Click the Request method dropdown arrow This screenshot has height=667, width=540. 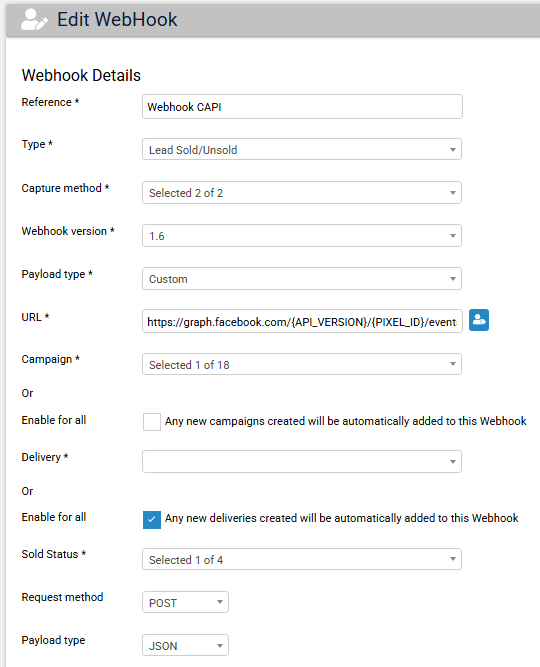(220, 602)
